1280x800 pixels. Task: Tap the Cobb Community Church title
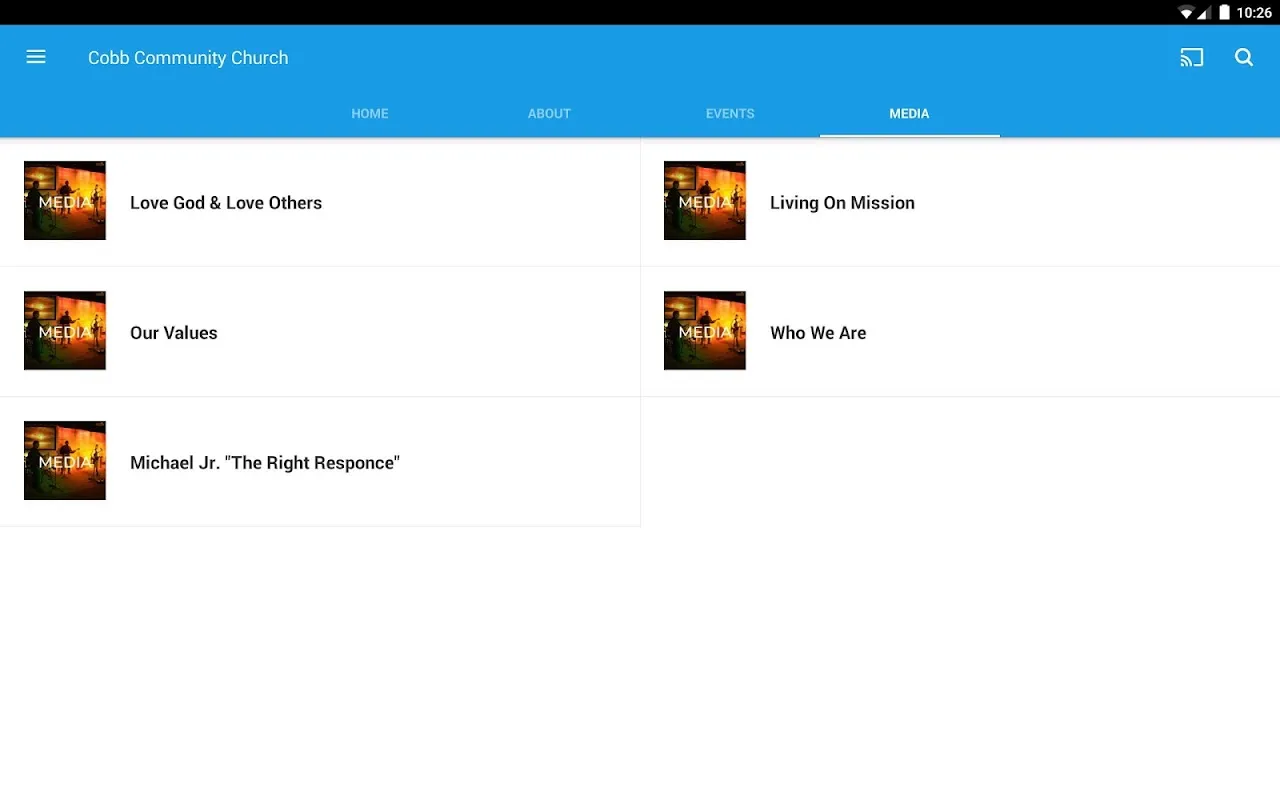click(188, 58)
